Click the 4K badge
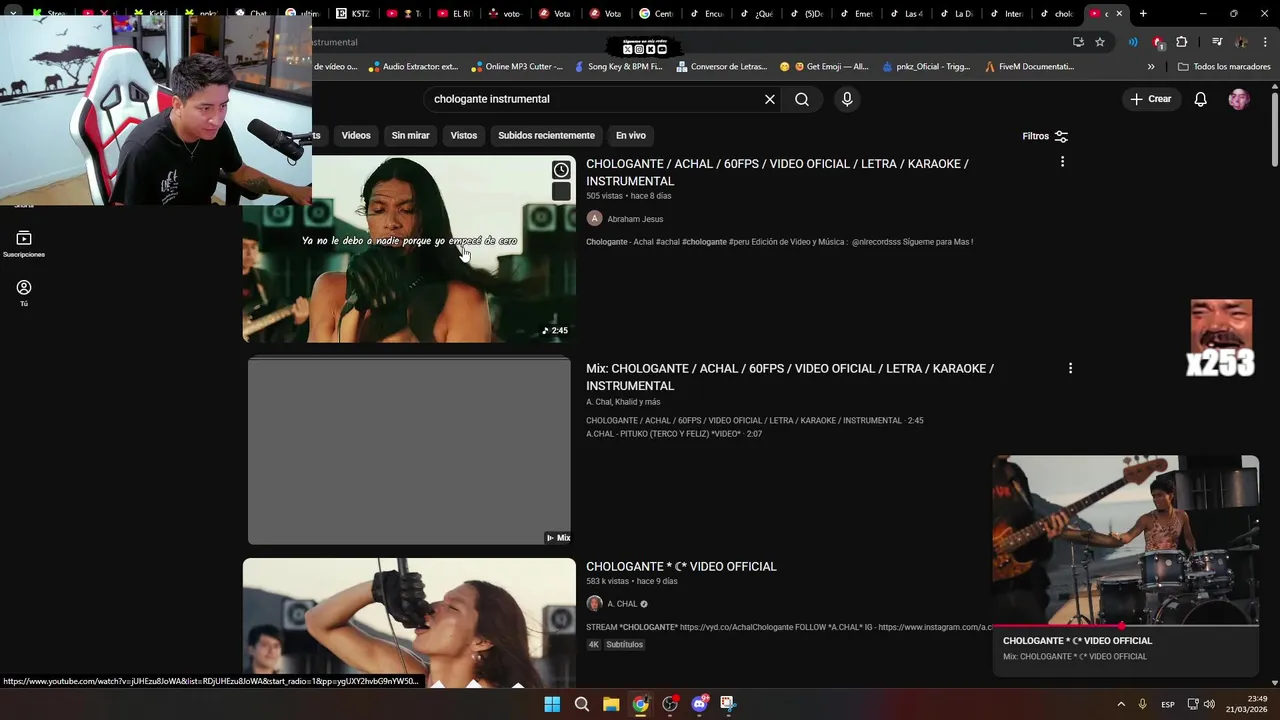The height and width of the screenshot is (720, 1280). pyautogui.click(x=593, y=645)
